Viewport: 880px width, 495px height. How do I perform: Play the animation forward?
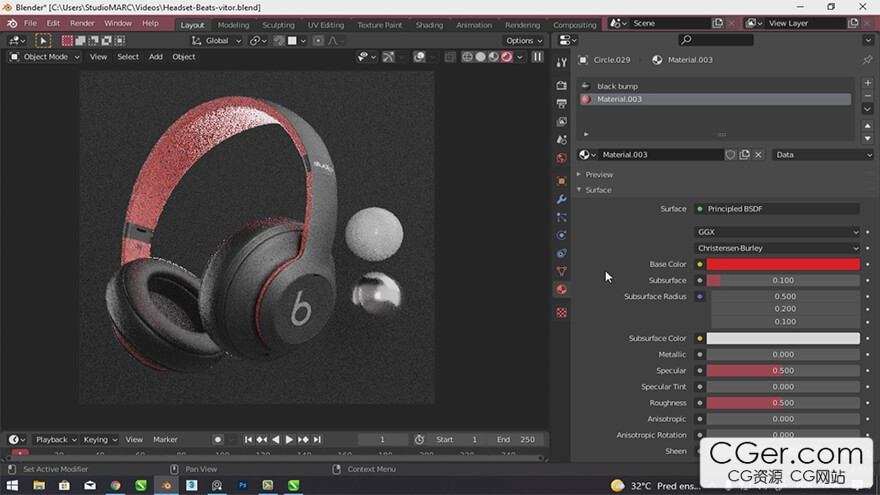pos(289,439)
